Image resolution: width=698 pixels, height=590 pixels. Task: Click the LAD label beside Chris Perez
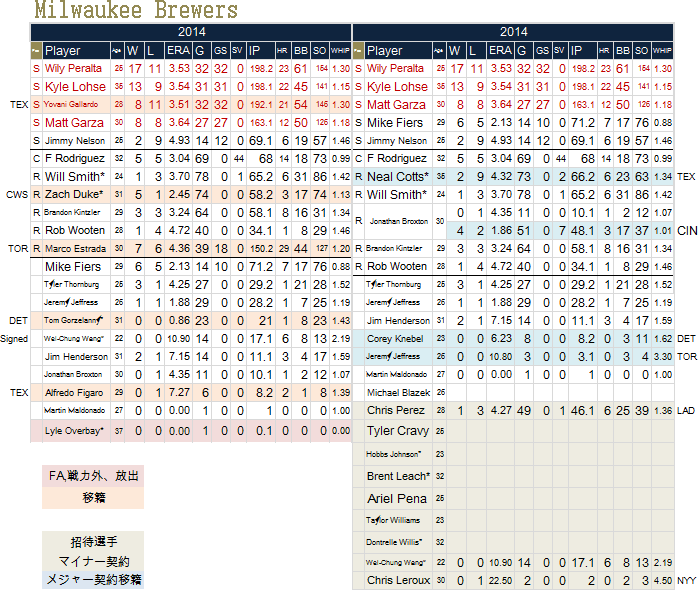686,411
